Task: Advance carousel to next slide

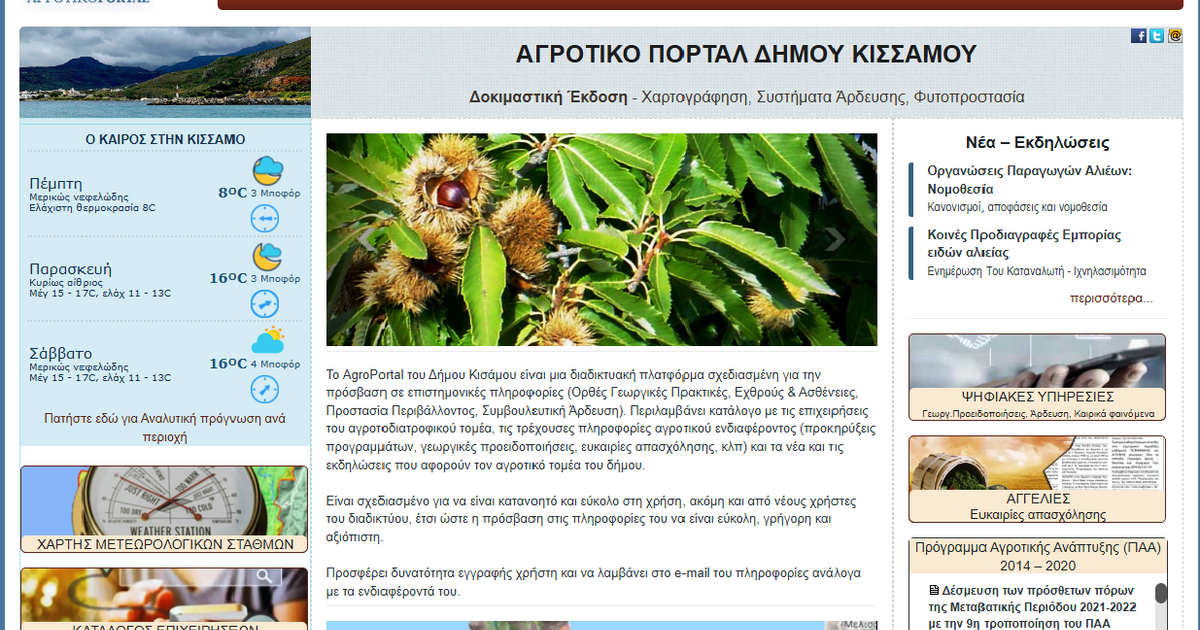Action: coord(835,240)
